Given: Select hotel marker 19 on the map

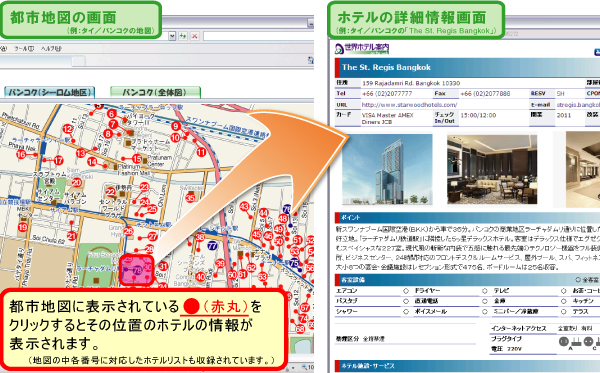Looking at the screenshot, I should 23,227.
